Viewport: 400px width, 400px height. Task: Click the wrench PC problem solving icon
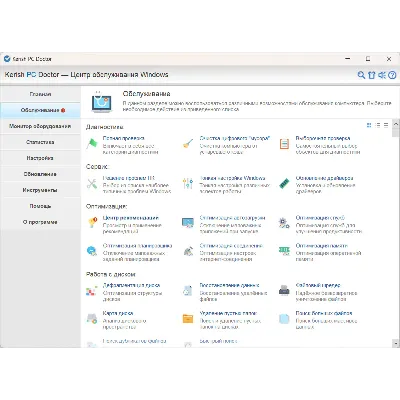pyautogui.click(x=92, y=184)
